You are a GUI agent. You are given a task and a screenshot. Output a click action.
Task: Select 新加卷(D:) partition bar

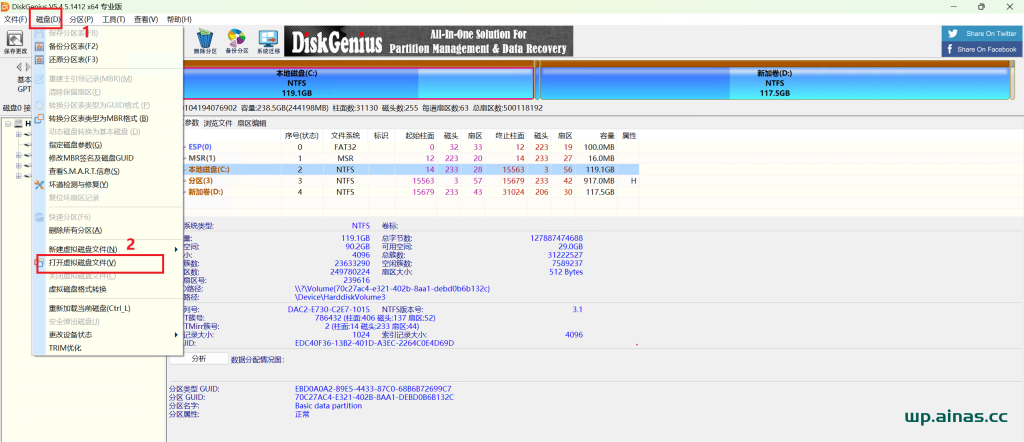[777, 83]
